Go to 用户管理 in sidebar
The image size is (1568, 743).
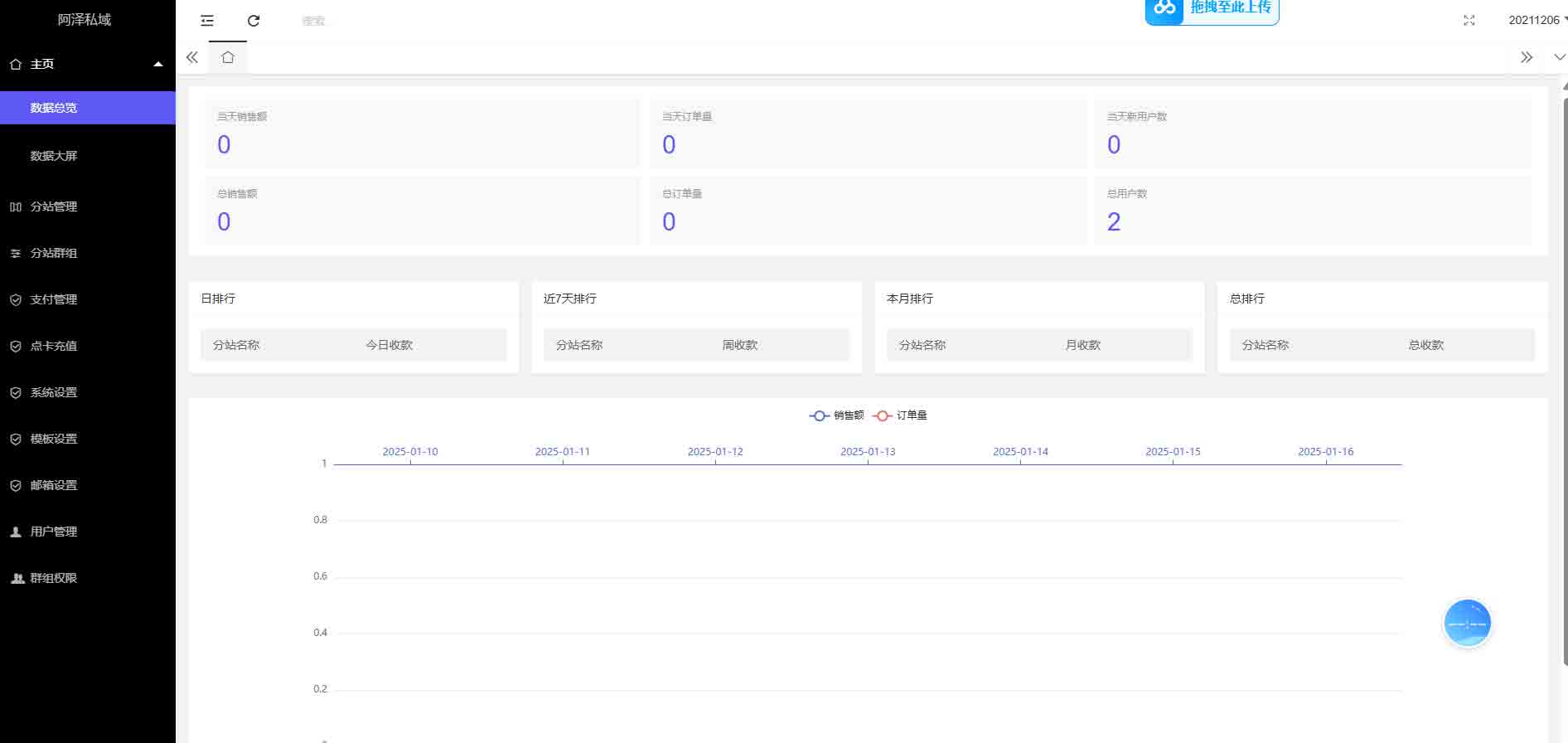[54, 532]
